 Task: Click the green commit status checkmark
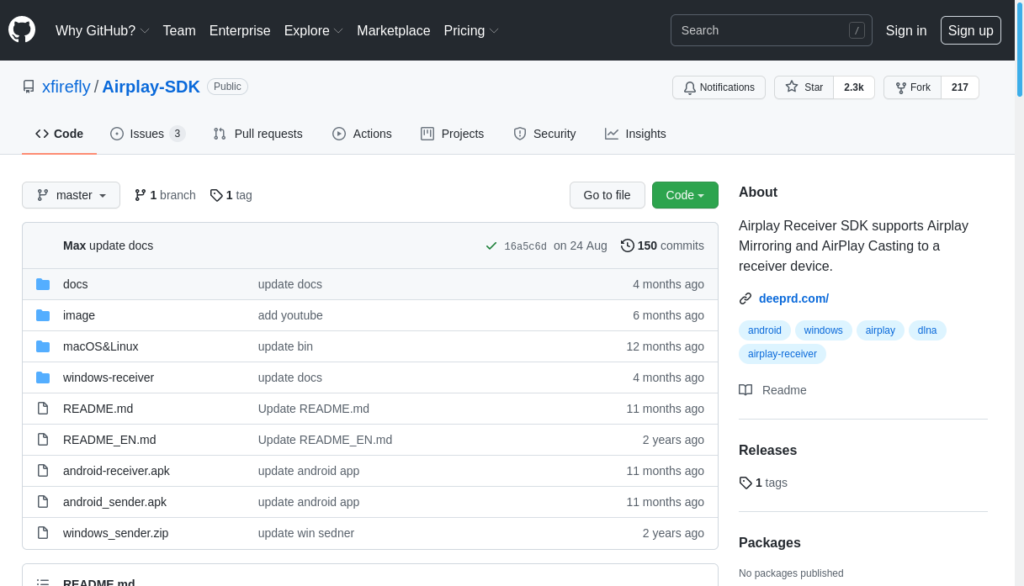pyautogui.click(x=491, y=246)
